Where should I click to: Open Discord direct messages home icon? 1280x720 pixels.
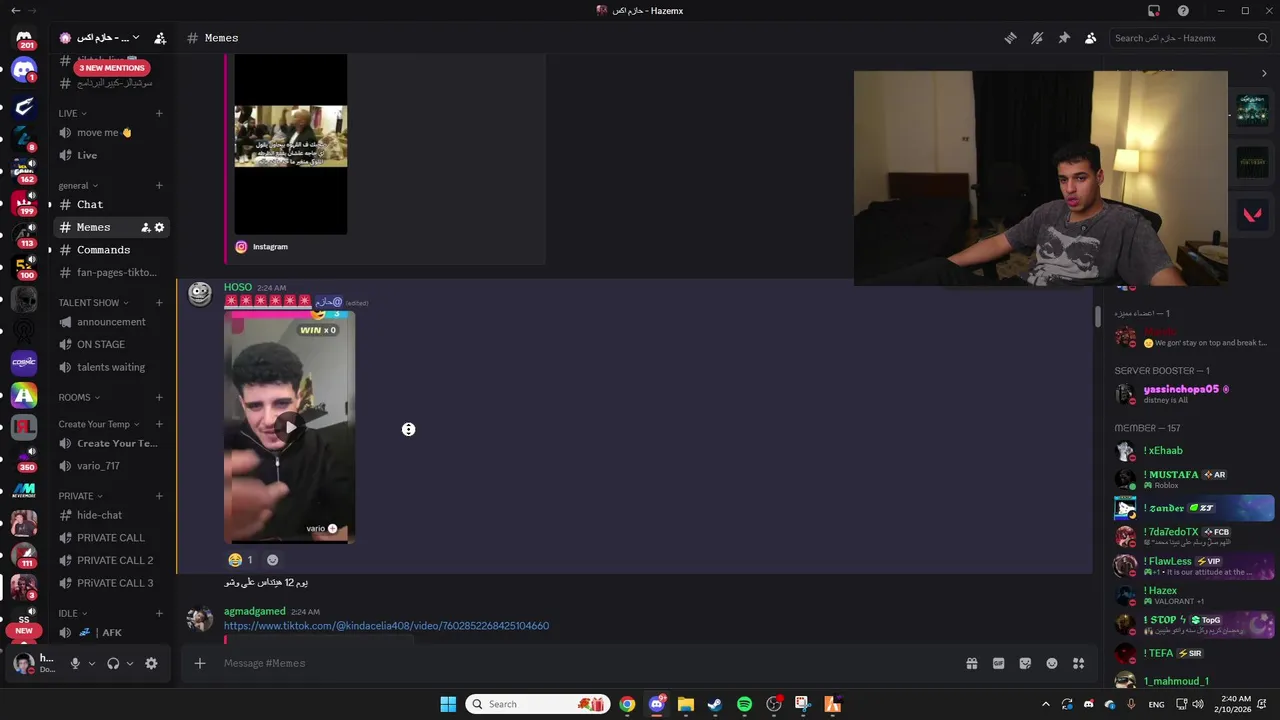coord(24,40)
